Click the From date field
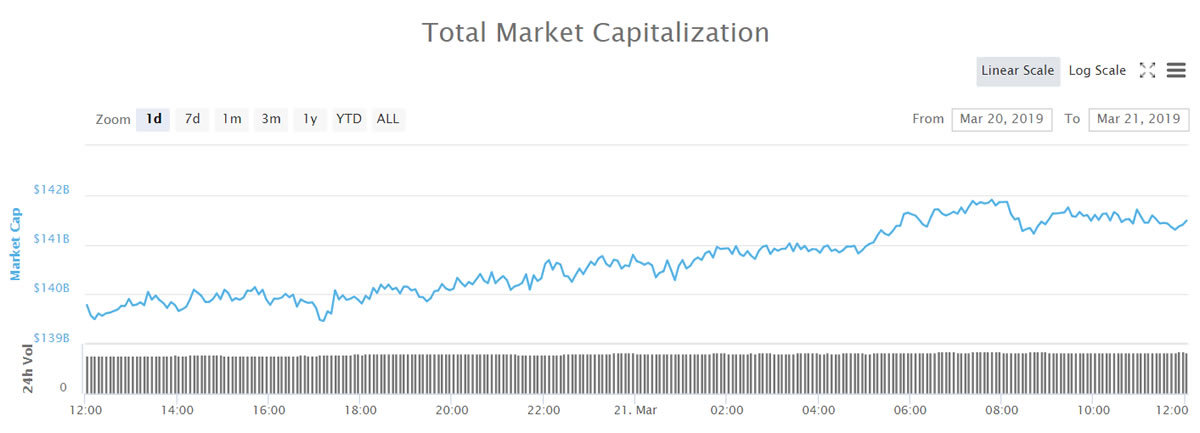Image resolution: width=1200 pixels, height=433 pixels. click(1001, 120)
